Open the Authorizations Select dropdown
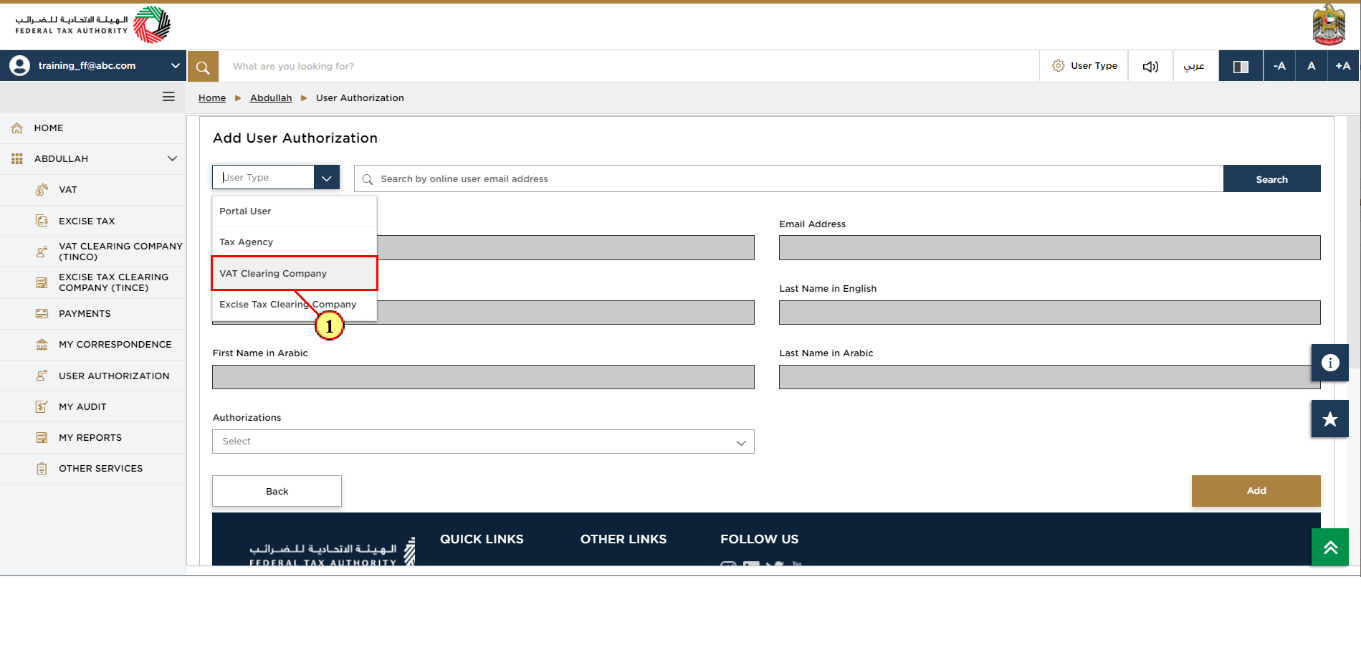 click(483, 441)
